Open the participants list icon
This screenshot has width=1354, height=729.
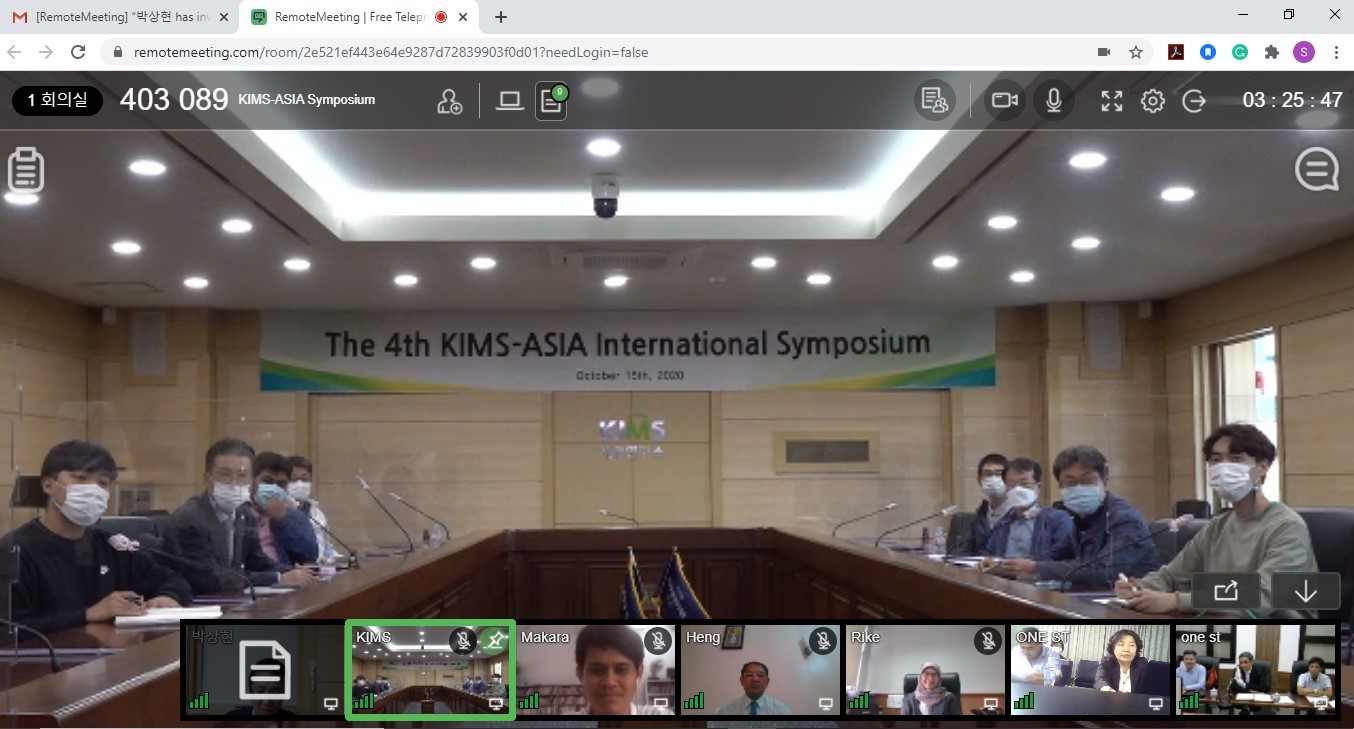[x=934, y=100]
